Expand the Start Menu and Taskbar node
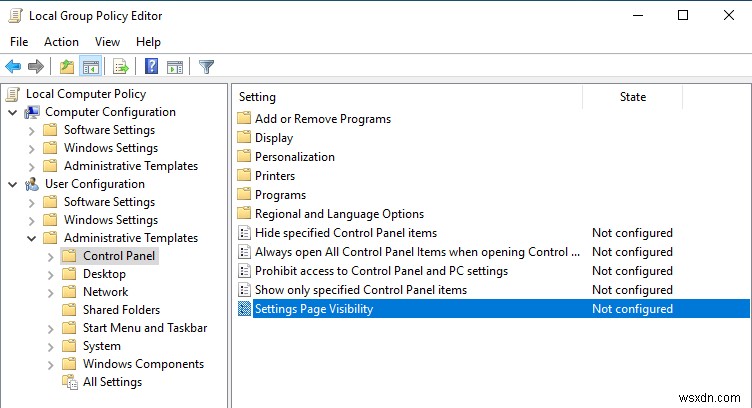 click(51, 329)
